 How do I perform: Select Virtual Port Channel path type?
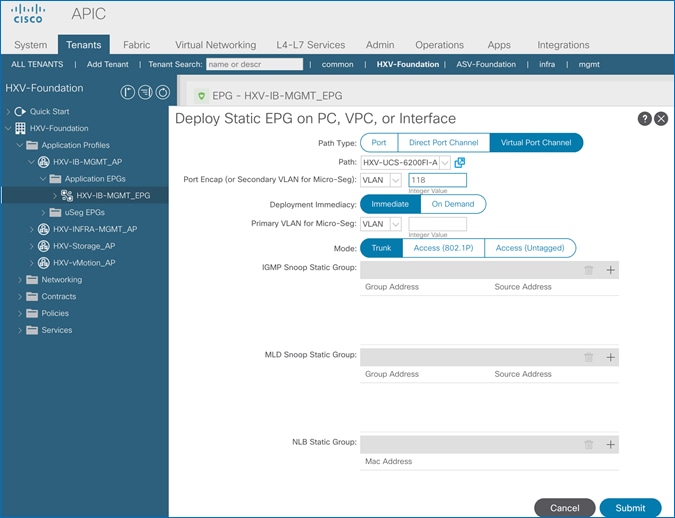[536, 143]
